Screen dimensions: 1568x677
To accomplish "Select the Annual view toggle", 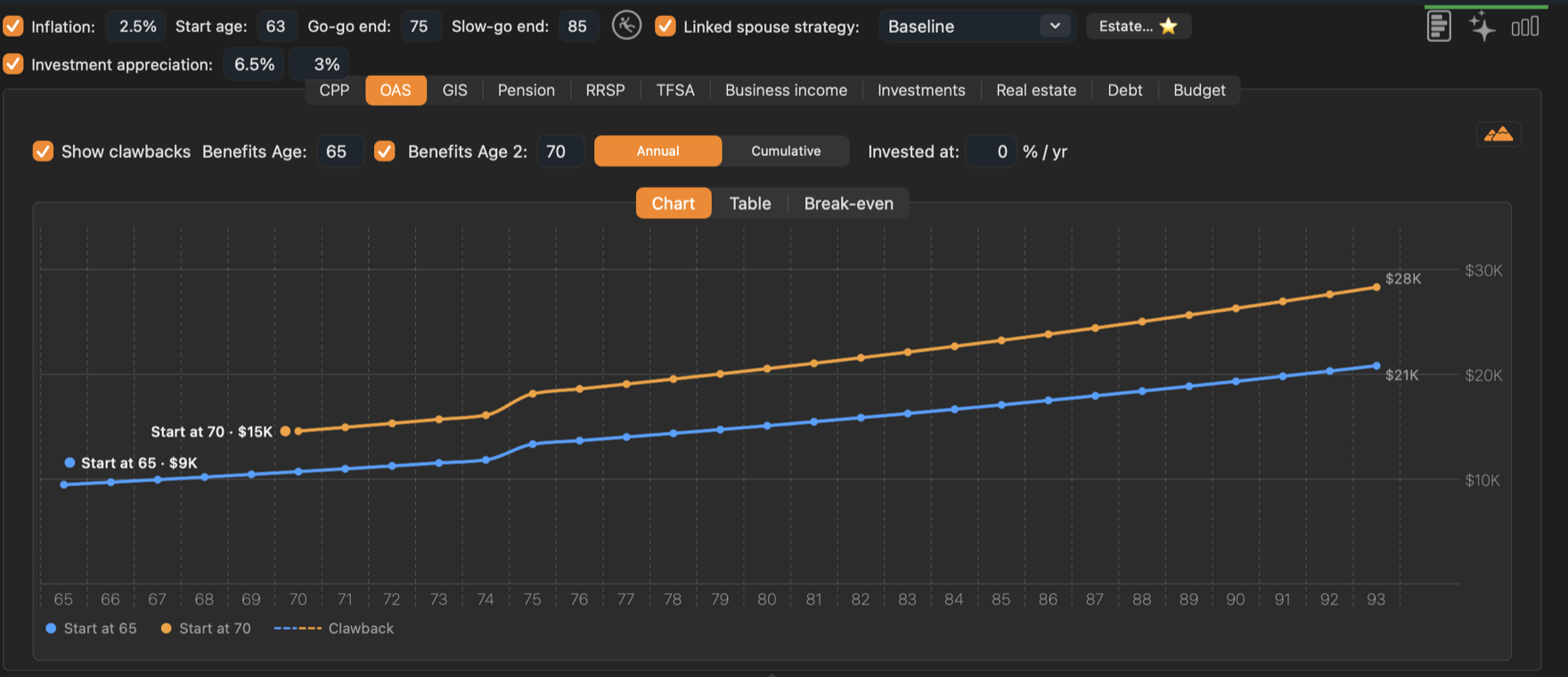I will pyautogui.click(x=657, y=151).
